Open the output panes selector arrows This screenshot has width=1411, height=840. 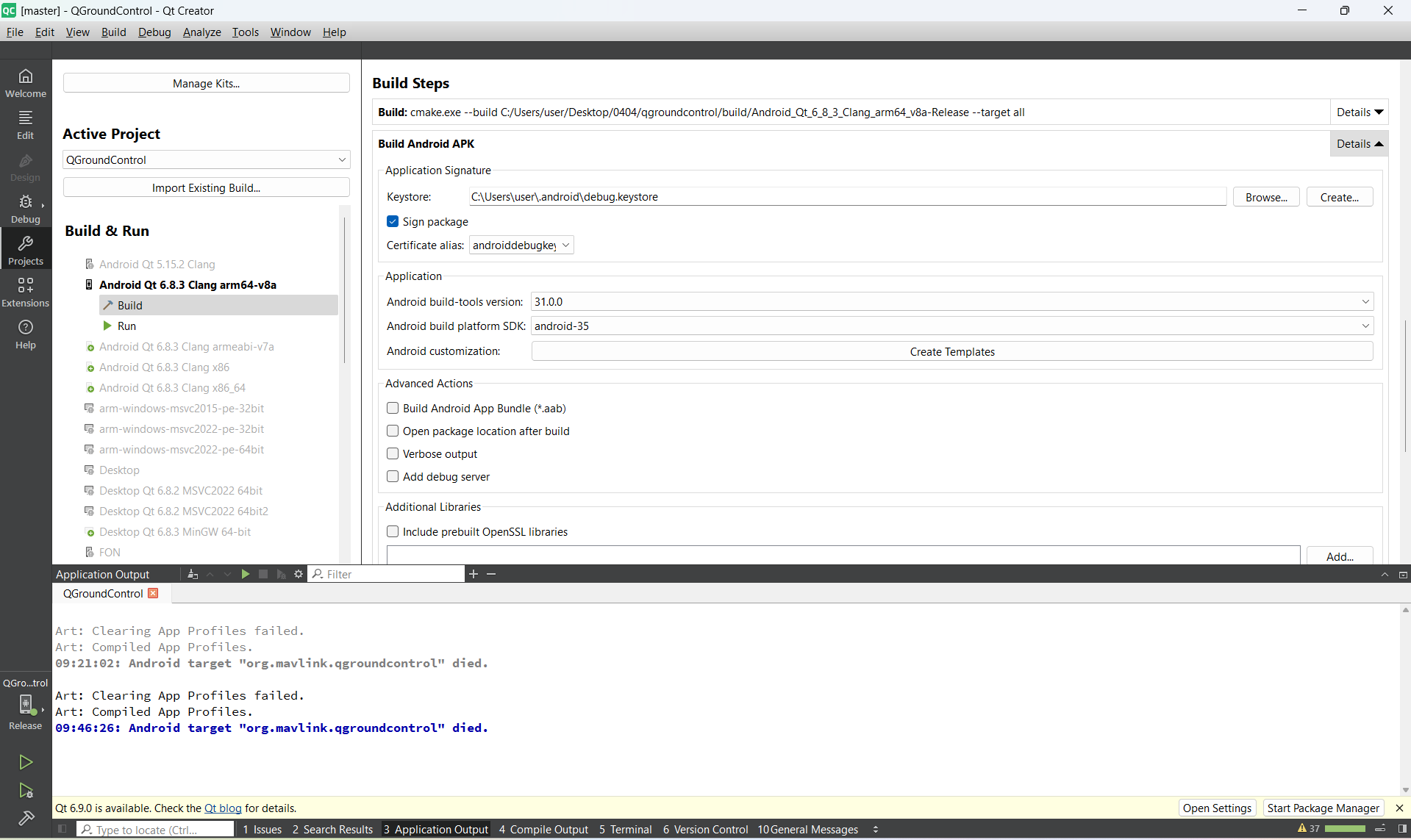[876, 829]
